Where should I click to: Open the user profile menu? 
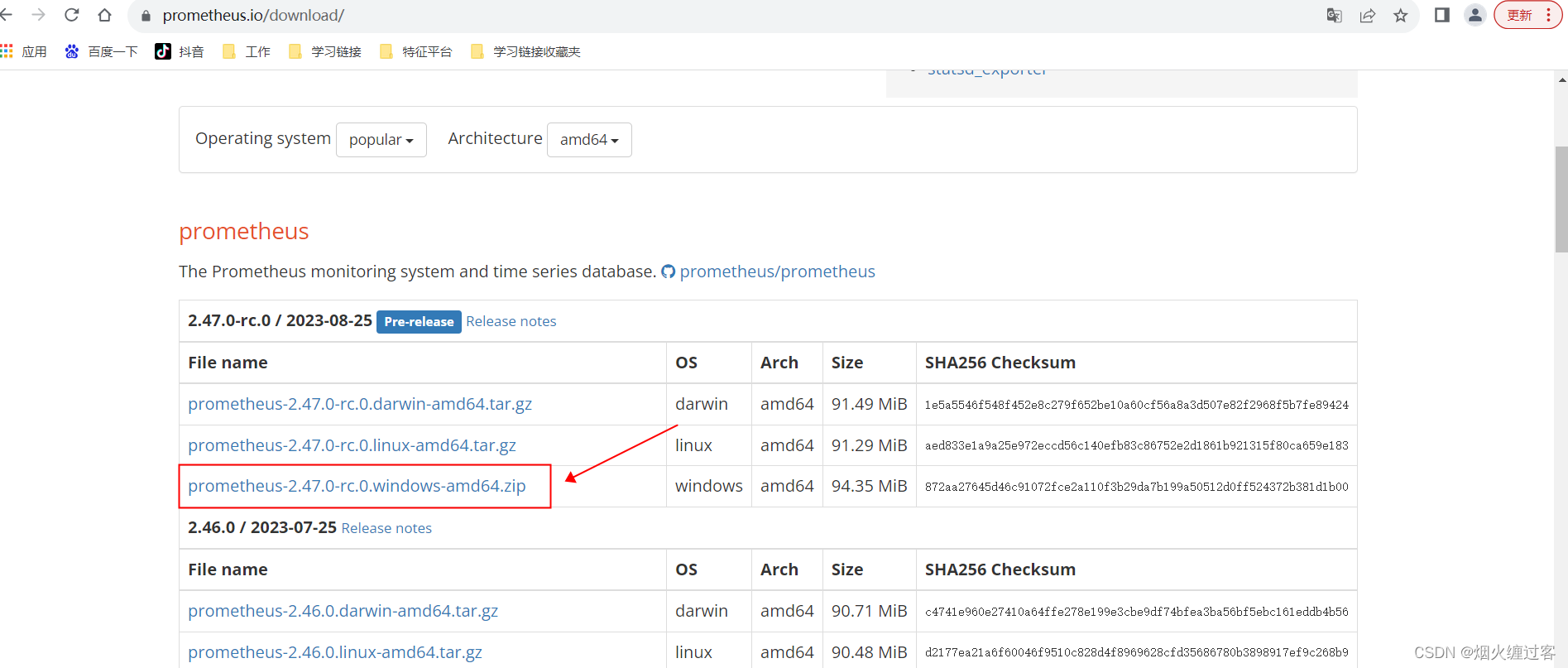click(1474, 15)
